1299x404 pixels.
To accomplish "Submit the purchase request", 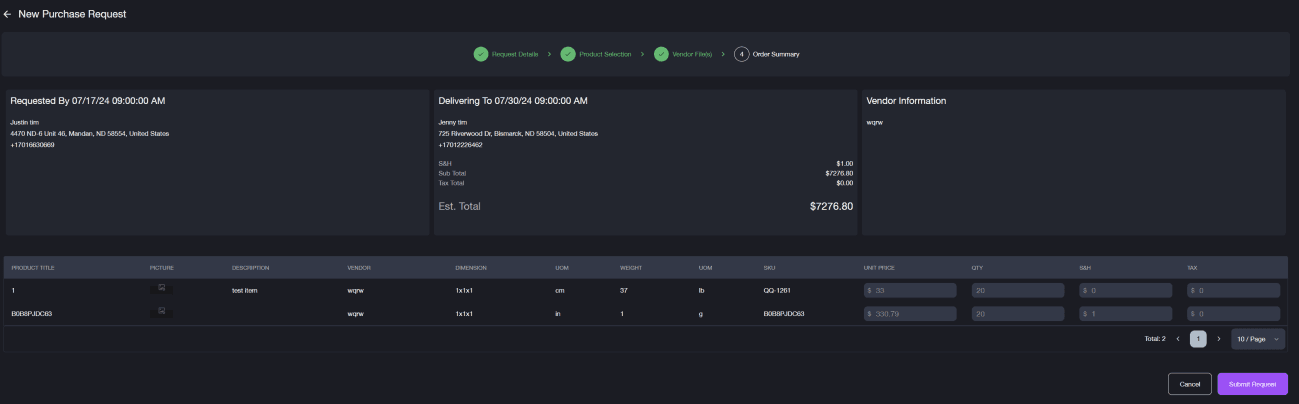I will (x=1252, y=384).
